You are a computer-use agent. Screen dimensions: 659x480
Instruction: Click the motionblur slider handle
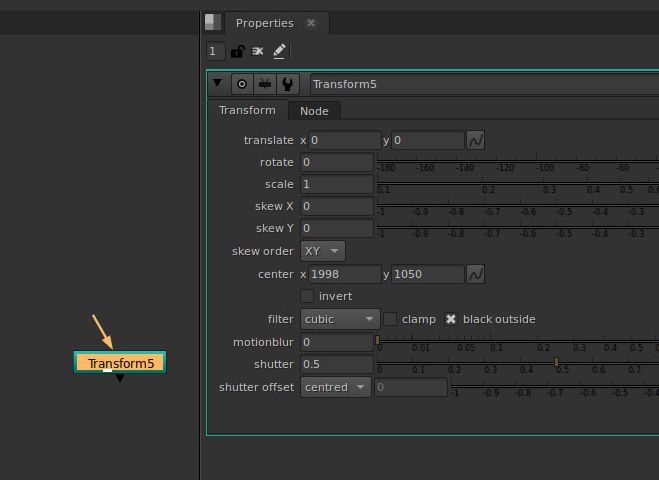(x=377, y=340)
